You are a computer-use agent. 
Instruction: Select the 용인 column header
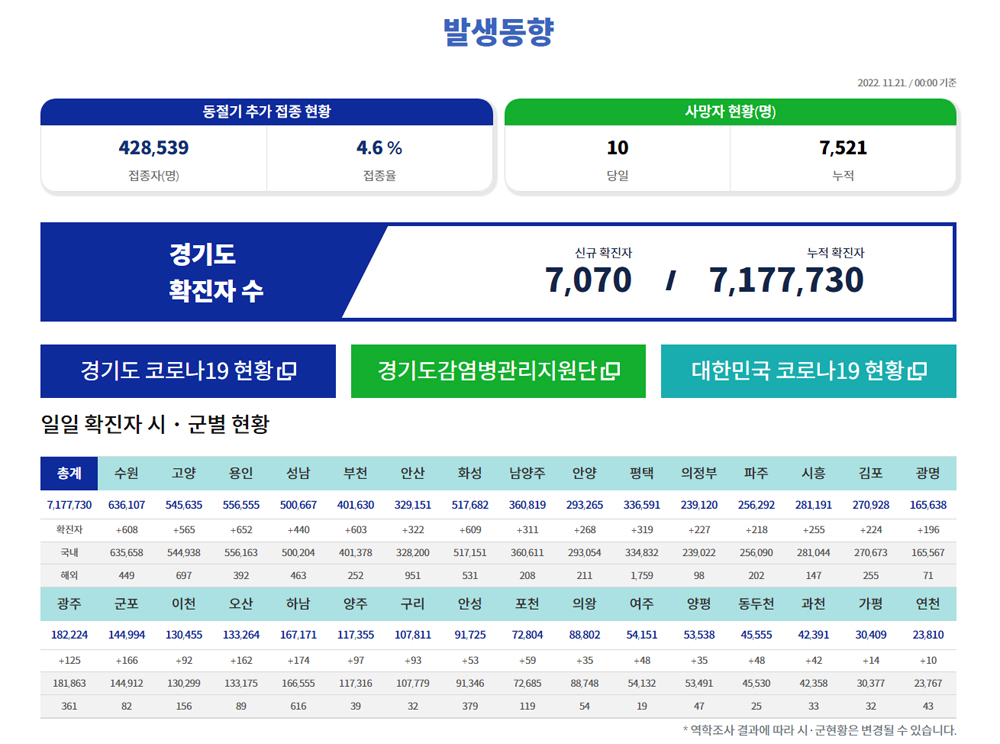[x=241, y=473]
